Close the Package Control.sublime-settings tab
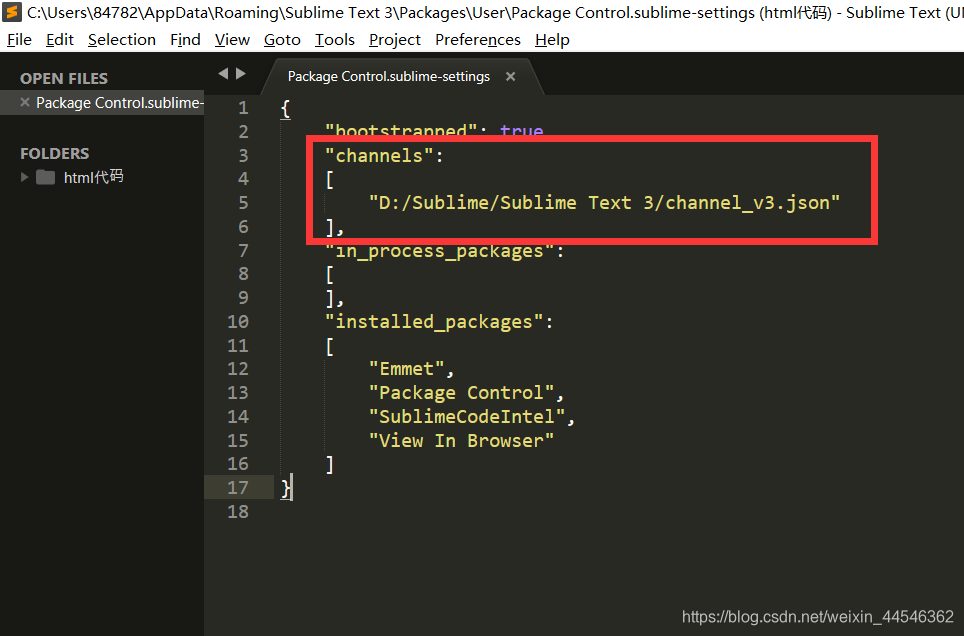Screen dimensions: 964x636 [x=510, y=76]
